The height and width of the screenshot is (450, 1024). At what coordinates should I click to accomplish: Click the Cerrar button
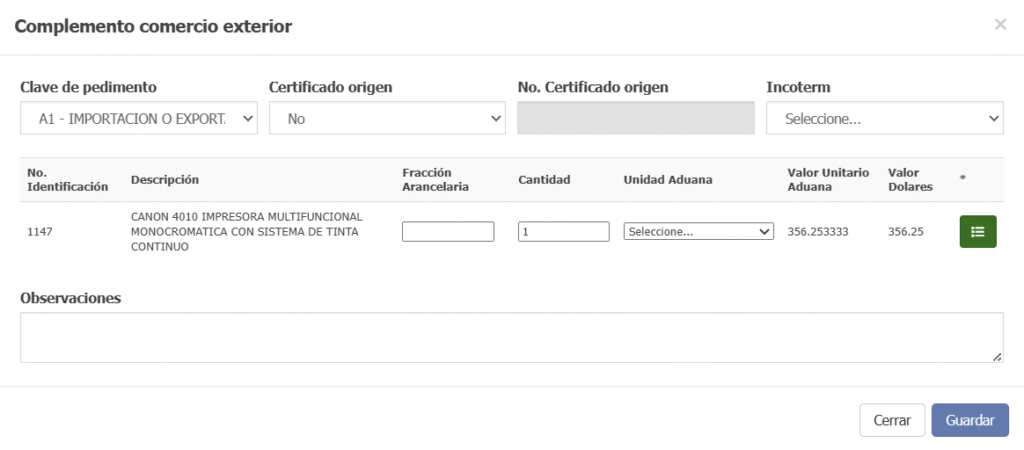[x=891, y=420]
